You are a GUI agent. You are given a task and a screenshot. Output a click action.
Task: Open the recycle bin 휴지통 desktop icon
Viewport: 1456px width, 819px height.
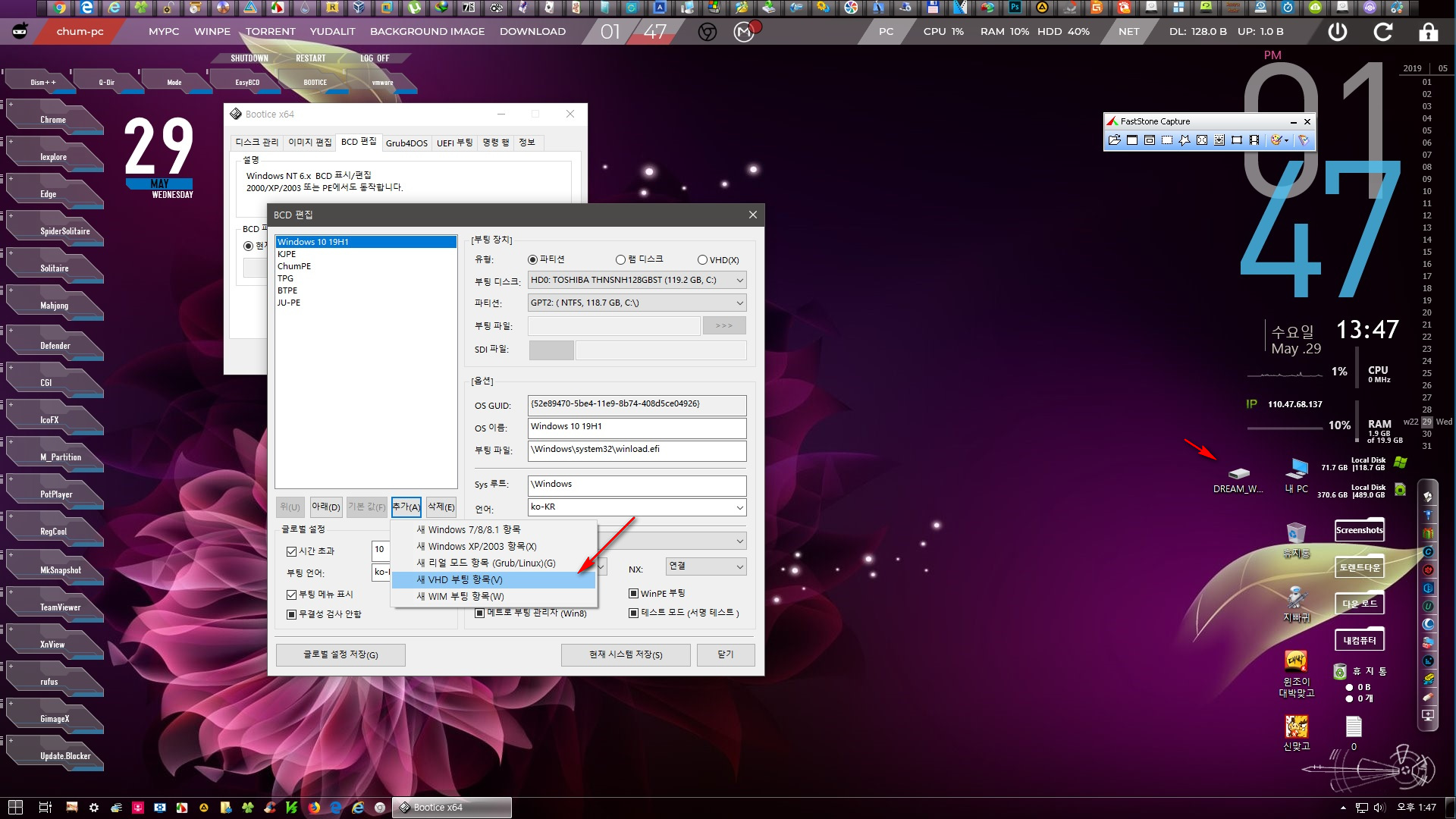click(1297, 540)
